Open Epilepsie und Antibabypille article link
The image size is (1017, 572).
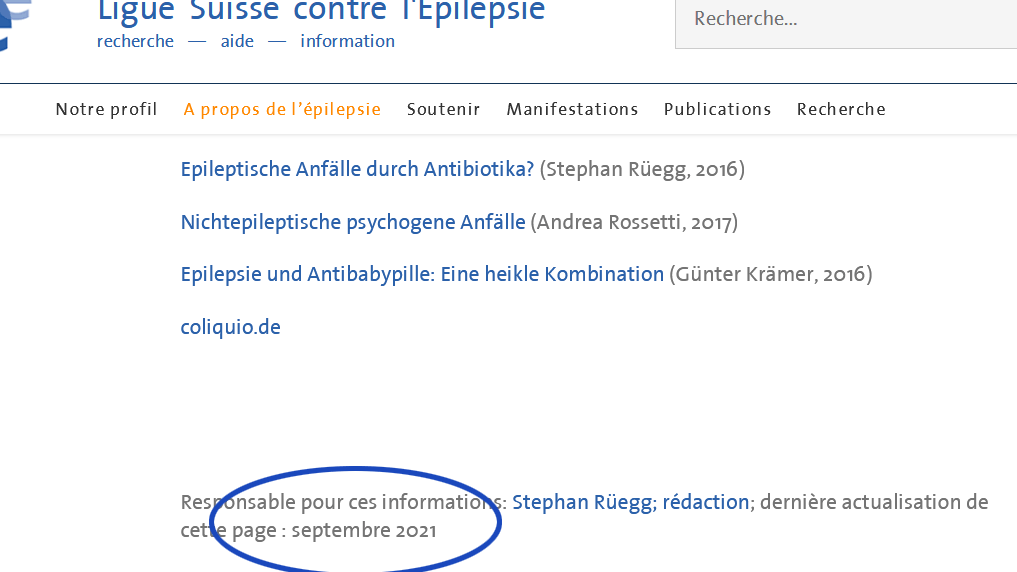pyautogui.click(x=422, y=274)
